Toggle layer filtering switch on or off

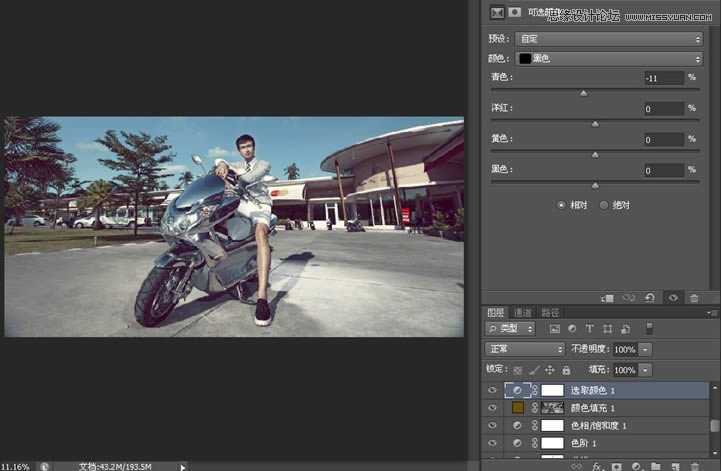click(x=649, y=328)
